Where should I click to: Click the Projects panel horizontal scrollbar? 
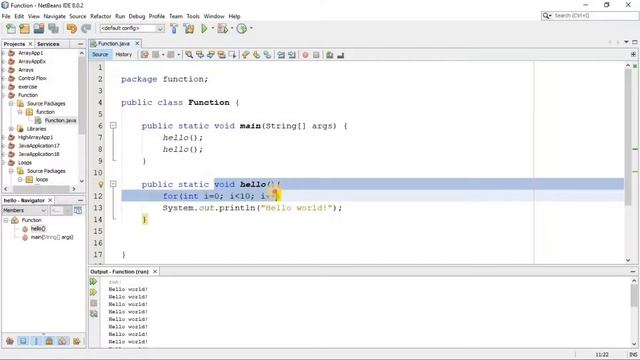click(40, 189)
